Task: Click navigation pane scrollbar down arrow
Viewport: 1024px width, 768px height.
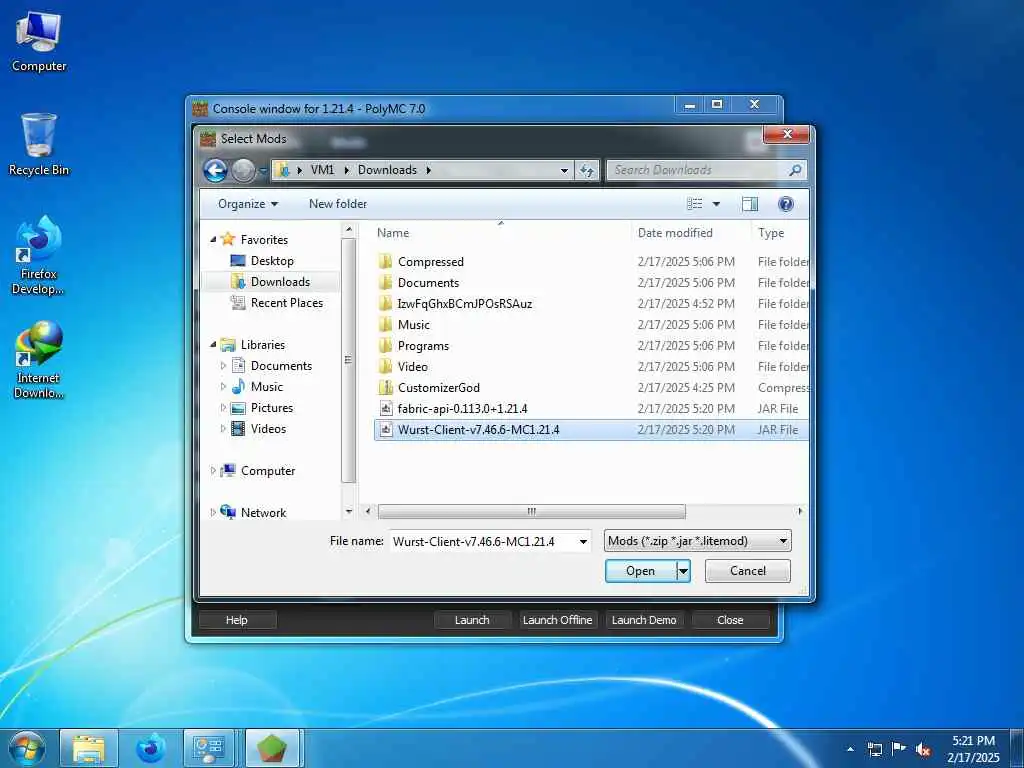Action: pyautogui.click(x=349, y=512)
